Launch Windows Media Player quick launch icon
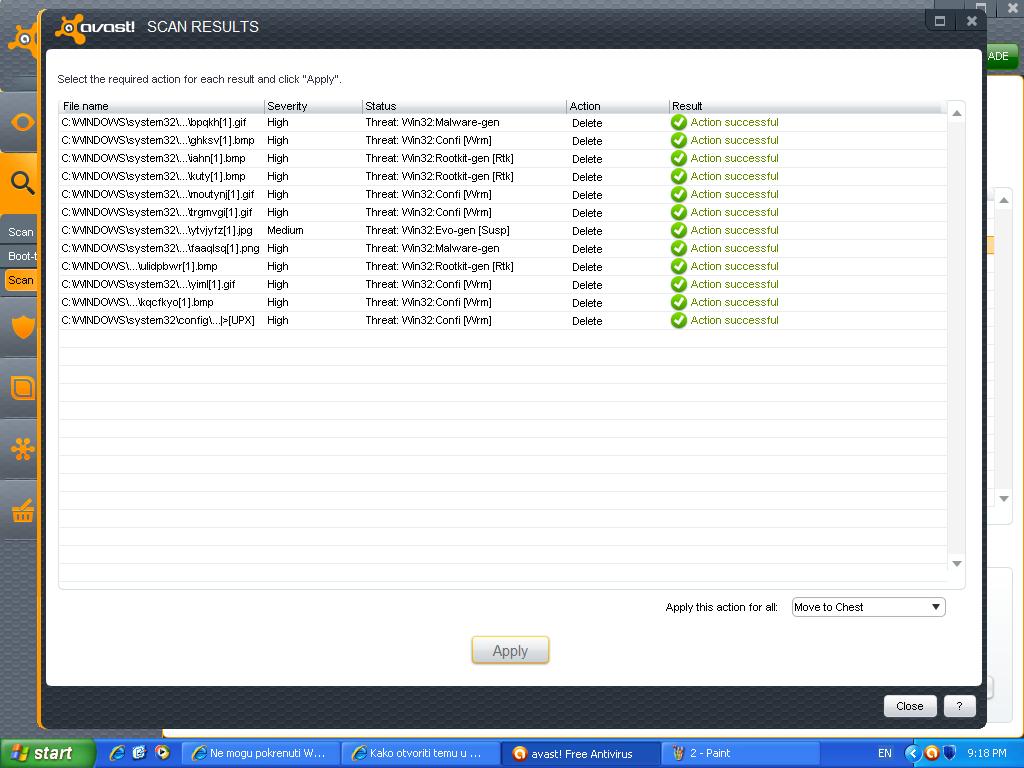 pos(162,753)
